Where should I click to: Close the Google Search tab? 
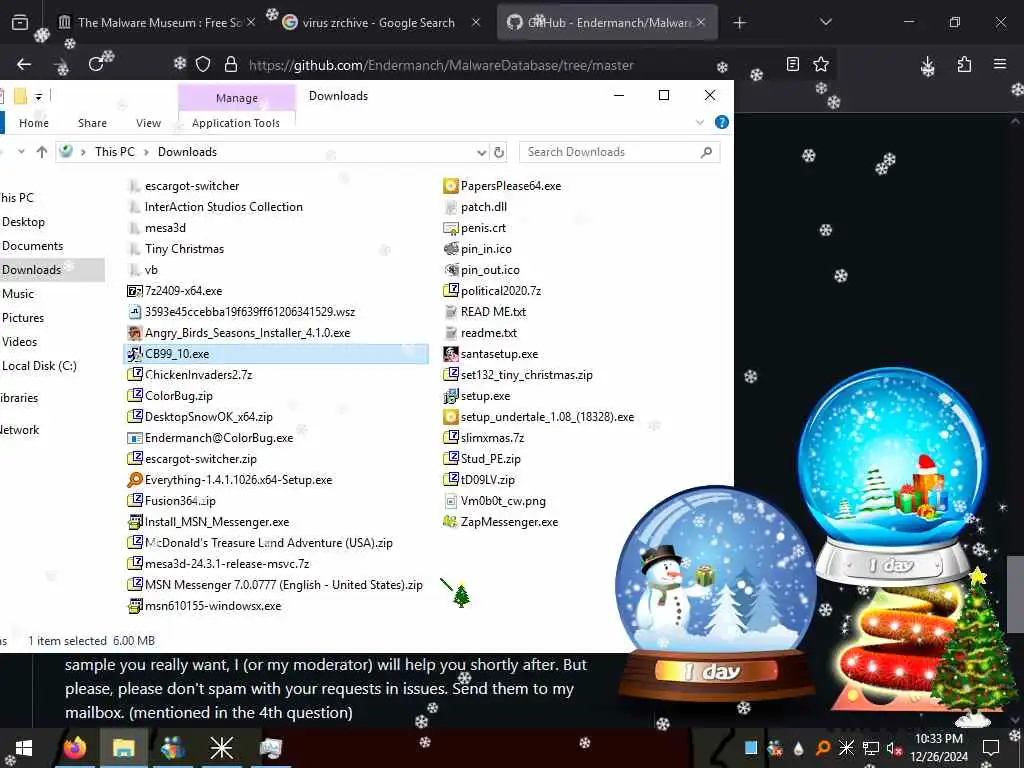476,23
